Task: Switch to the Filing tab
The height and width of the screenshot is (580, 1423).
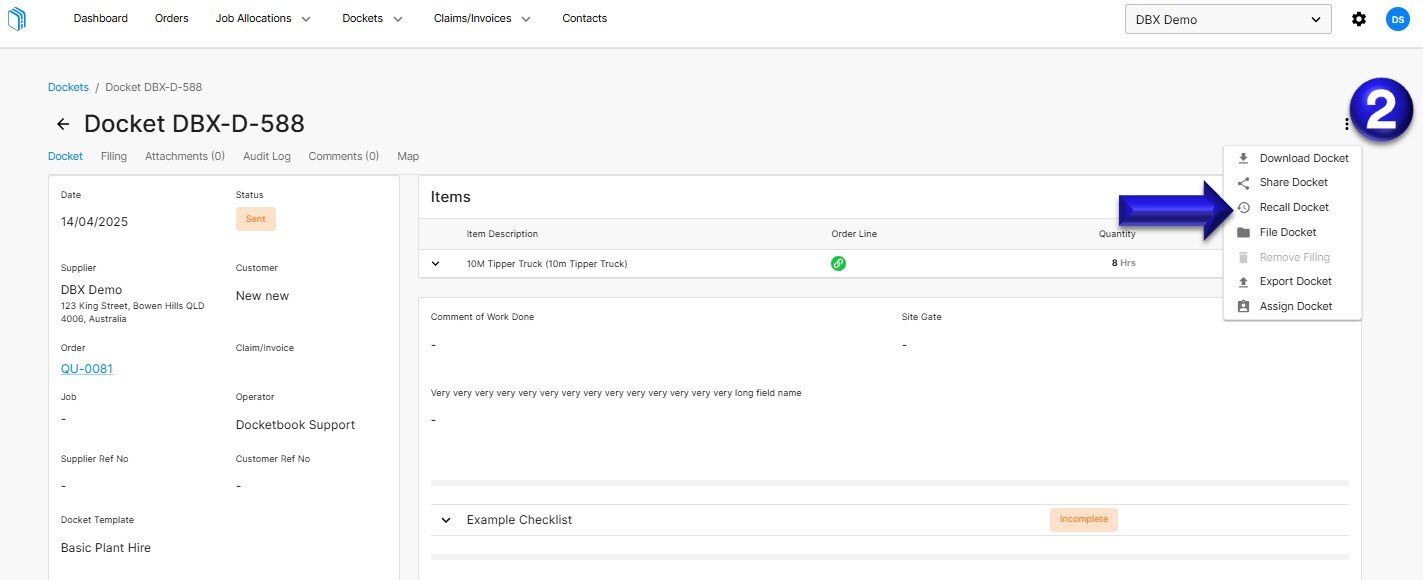Action: point(113,156)
